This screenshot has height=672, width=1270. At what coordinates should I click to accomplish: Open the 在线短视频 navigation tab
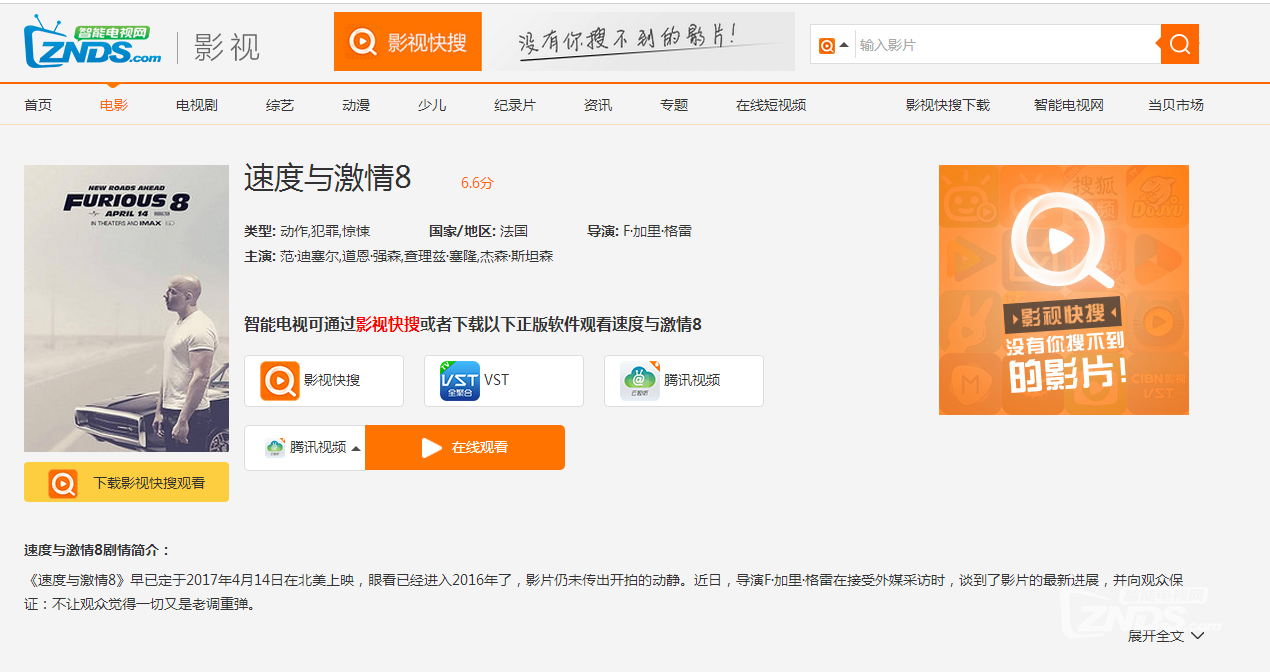coord(771,105)
